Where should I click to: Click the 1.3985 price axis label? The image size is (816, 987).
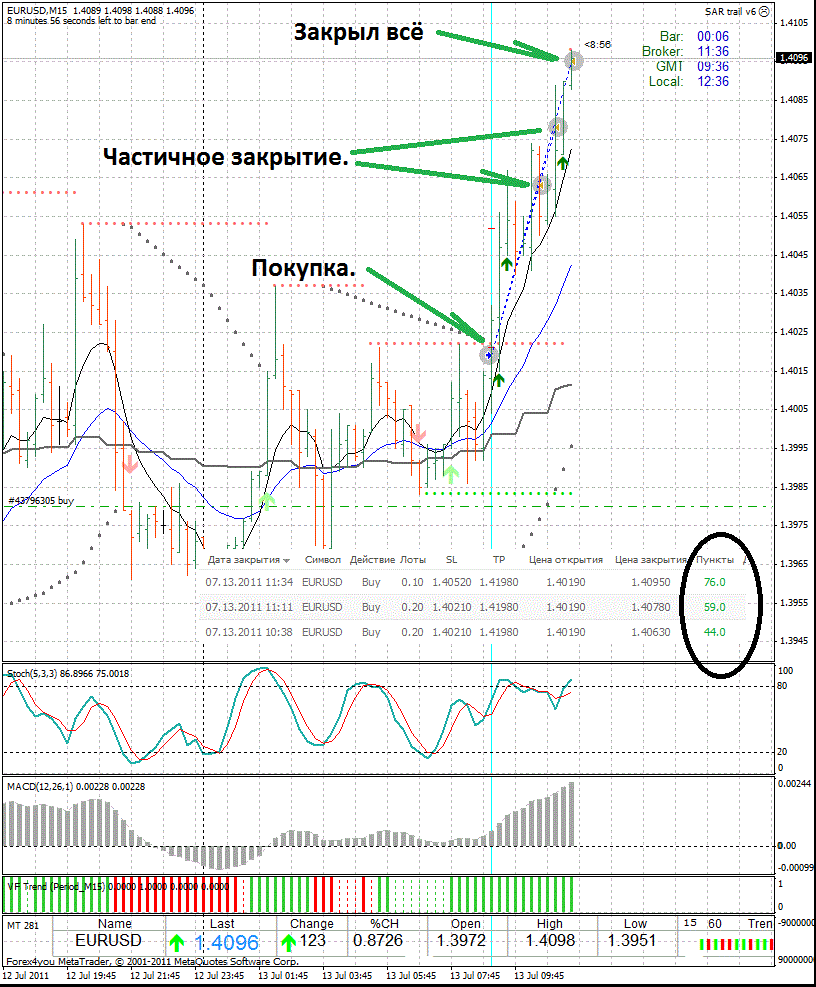coord(794,487)
